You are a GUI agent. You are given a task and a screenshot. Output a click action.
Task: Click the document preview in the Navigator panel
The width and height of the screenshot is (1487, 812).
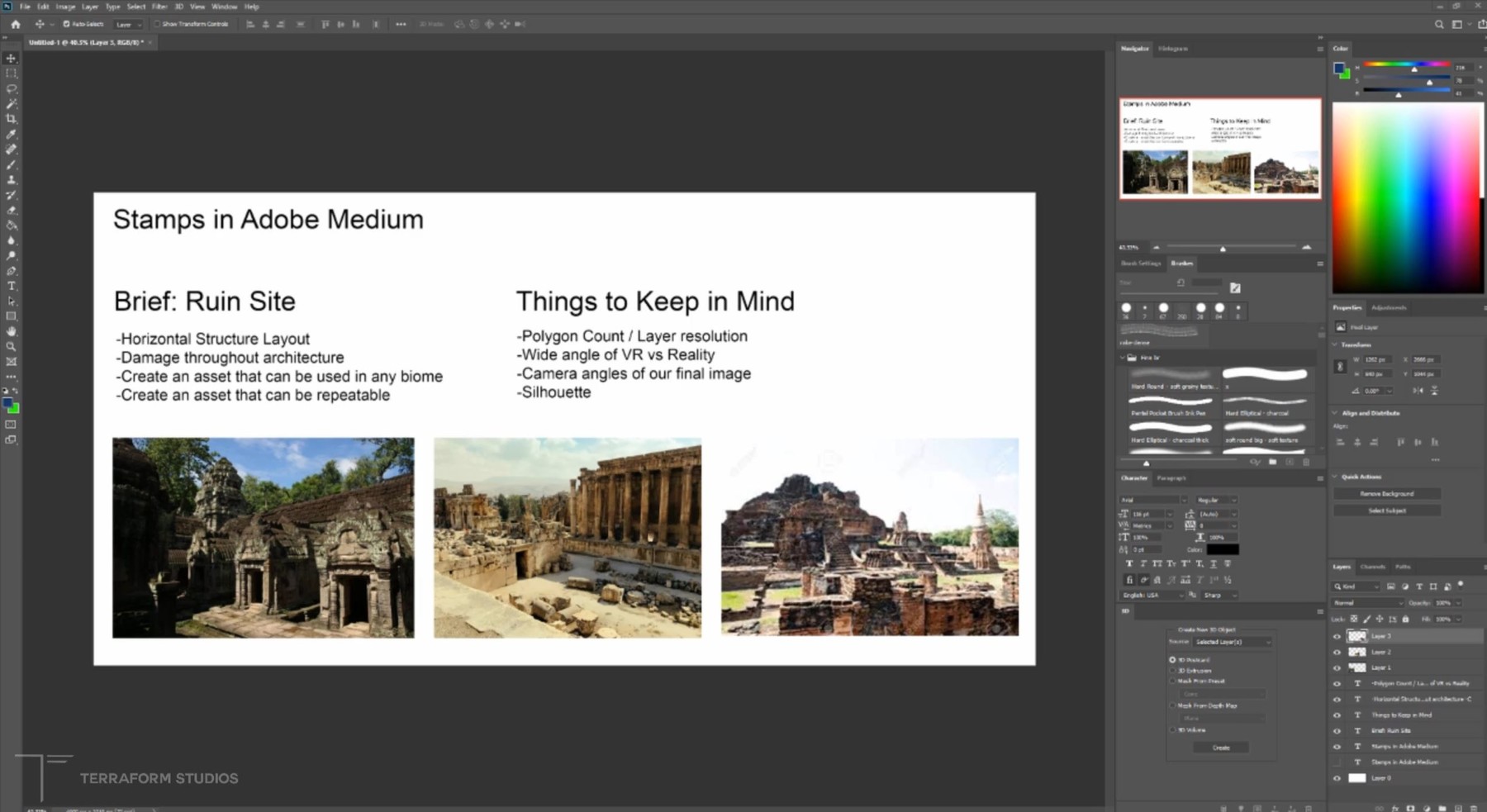coord(1219,149)
